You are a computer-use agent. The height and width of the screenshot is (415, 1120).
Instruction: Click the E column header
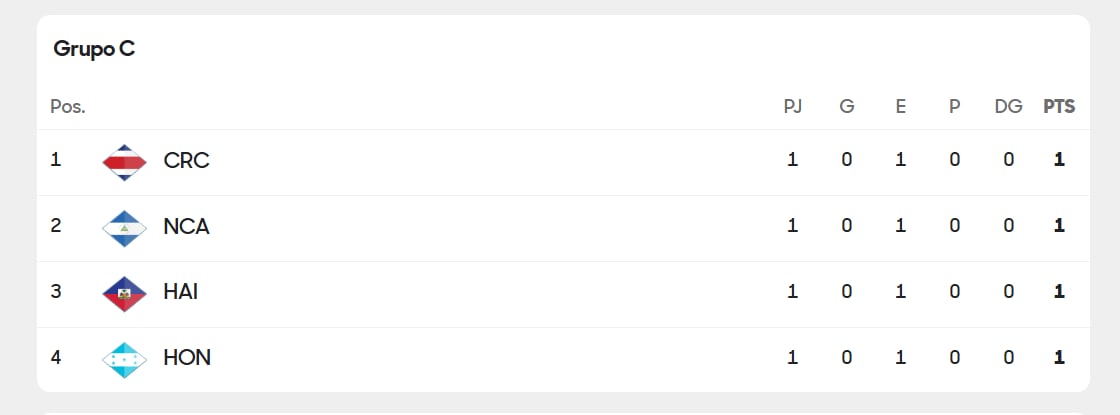click(x=901, y=106)
